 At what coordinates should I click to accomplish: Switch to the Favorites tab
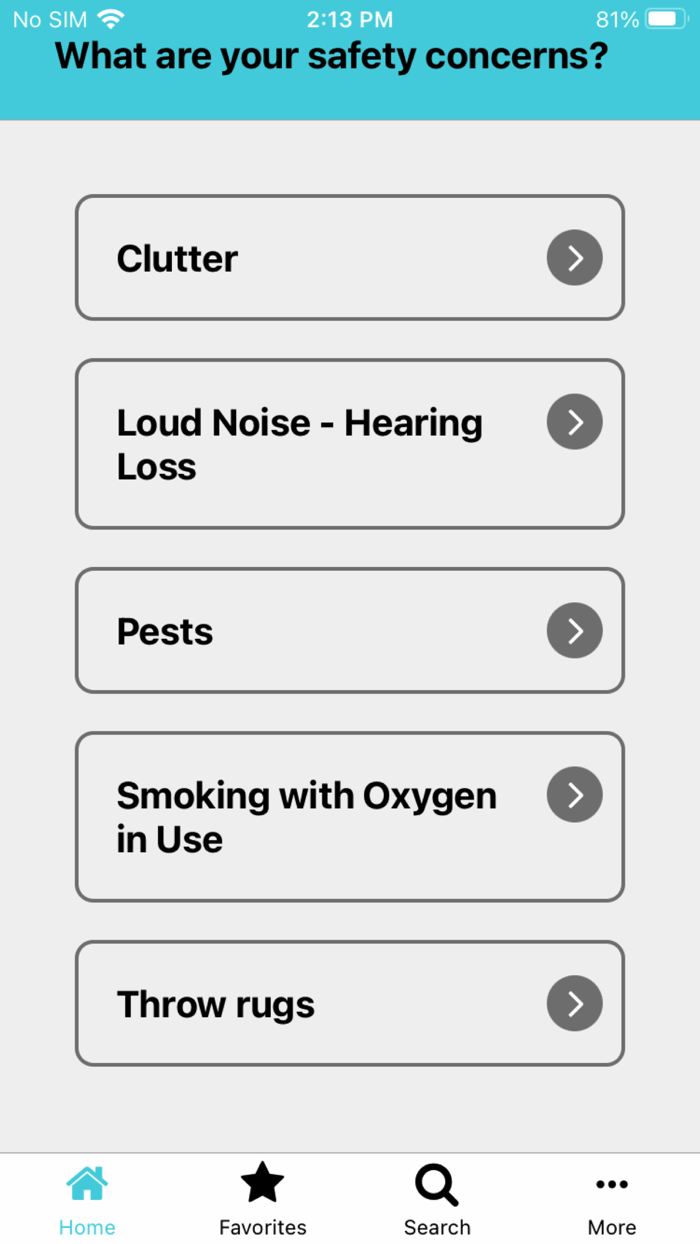(x=262, y=1197)
